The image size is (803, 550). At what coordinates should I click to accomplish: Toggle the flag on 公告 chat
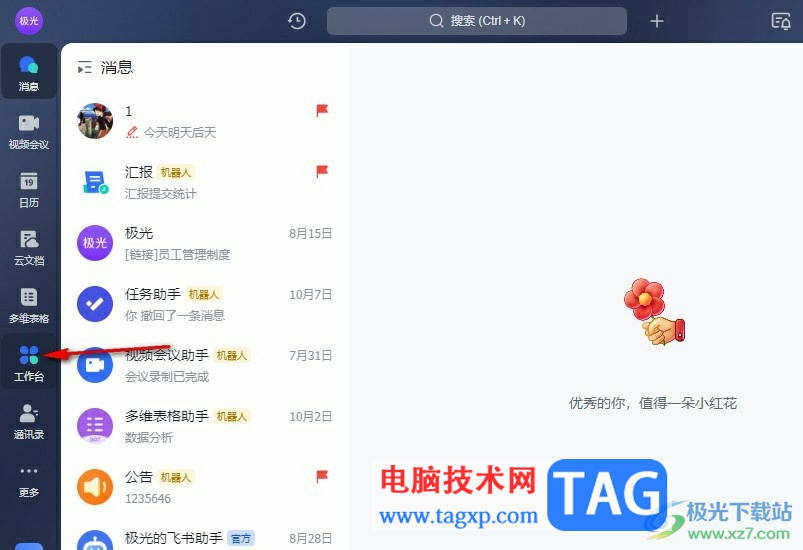tap(322, 476)
